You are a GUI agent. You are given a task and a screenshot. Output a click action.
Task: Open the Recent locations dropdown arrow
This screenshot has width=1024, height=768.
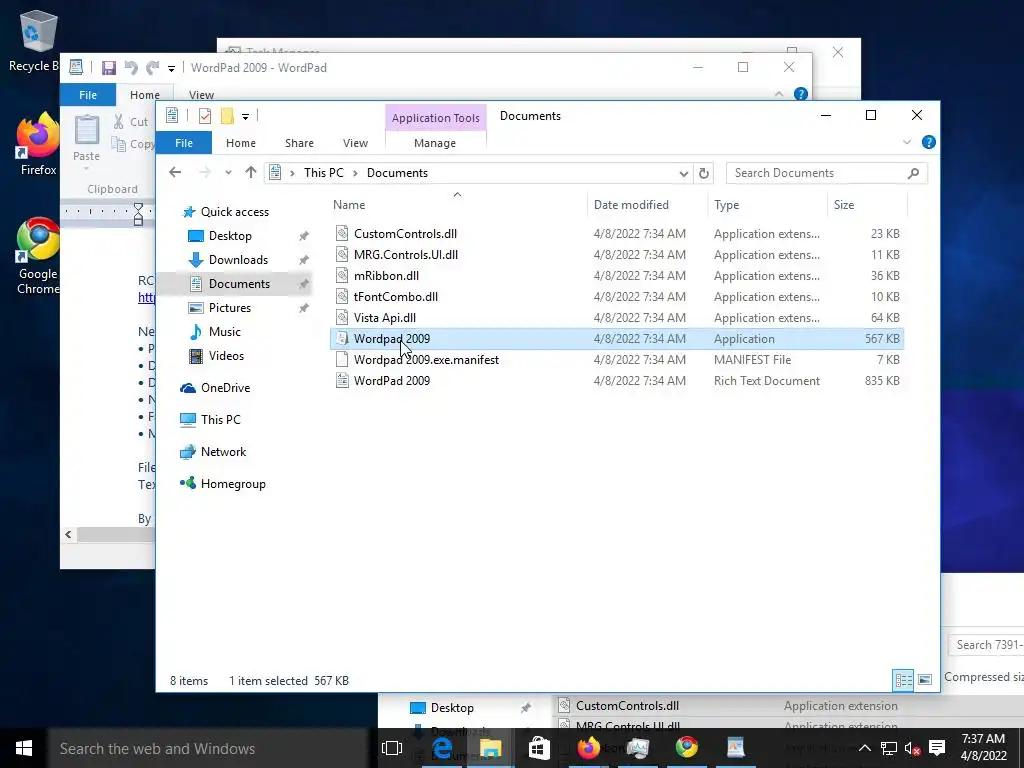pos(228,173)
